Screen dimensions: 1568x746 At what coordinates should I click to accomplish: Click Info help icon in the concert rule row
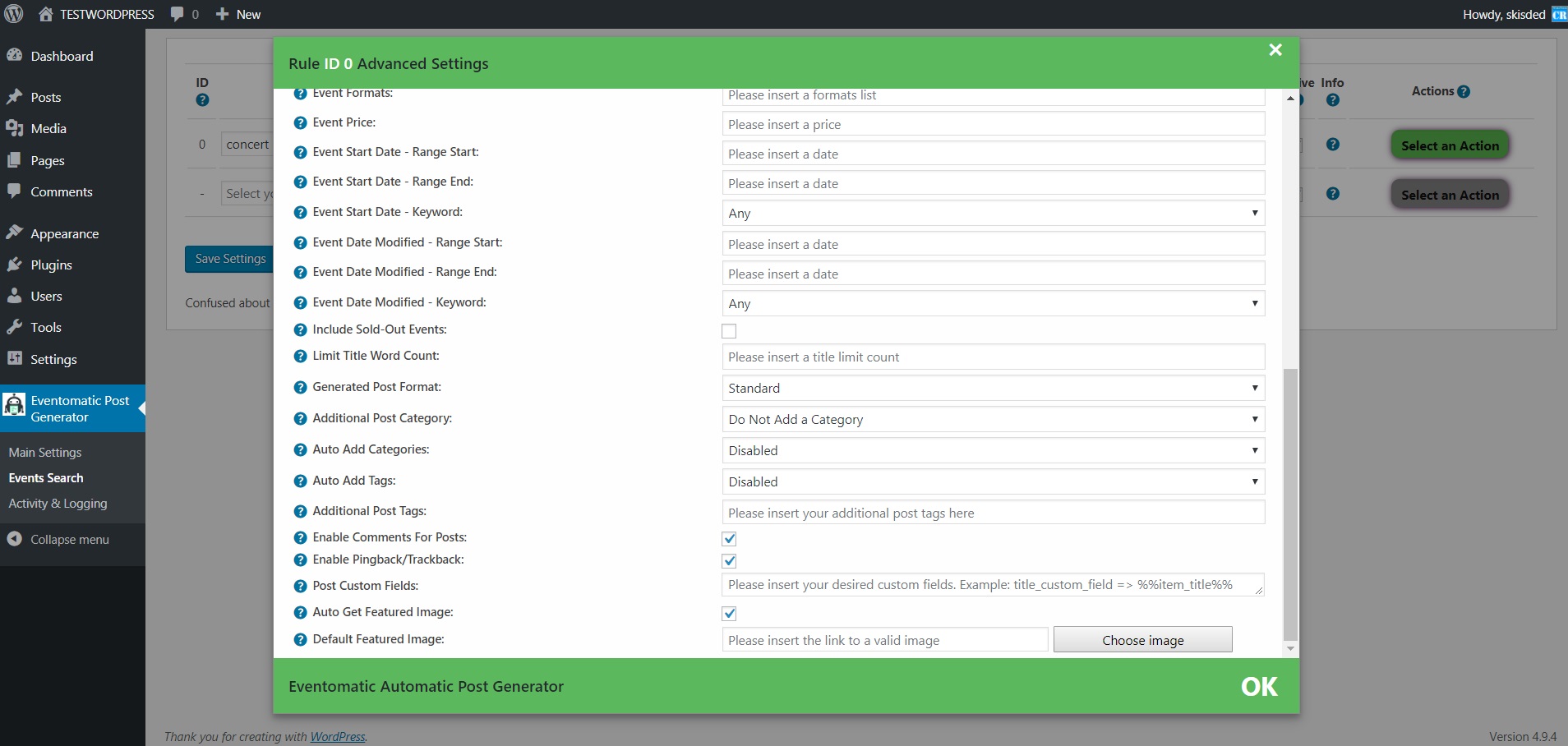point(1333,145)
